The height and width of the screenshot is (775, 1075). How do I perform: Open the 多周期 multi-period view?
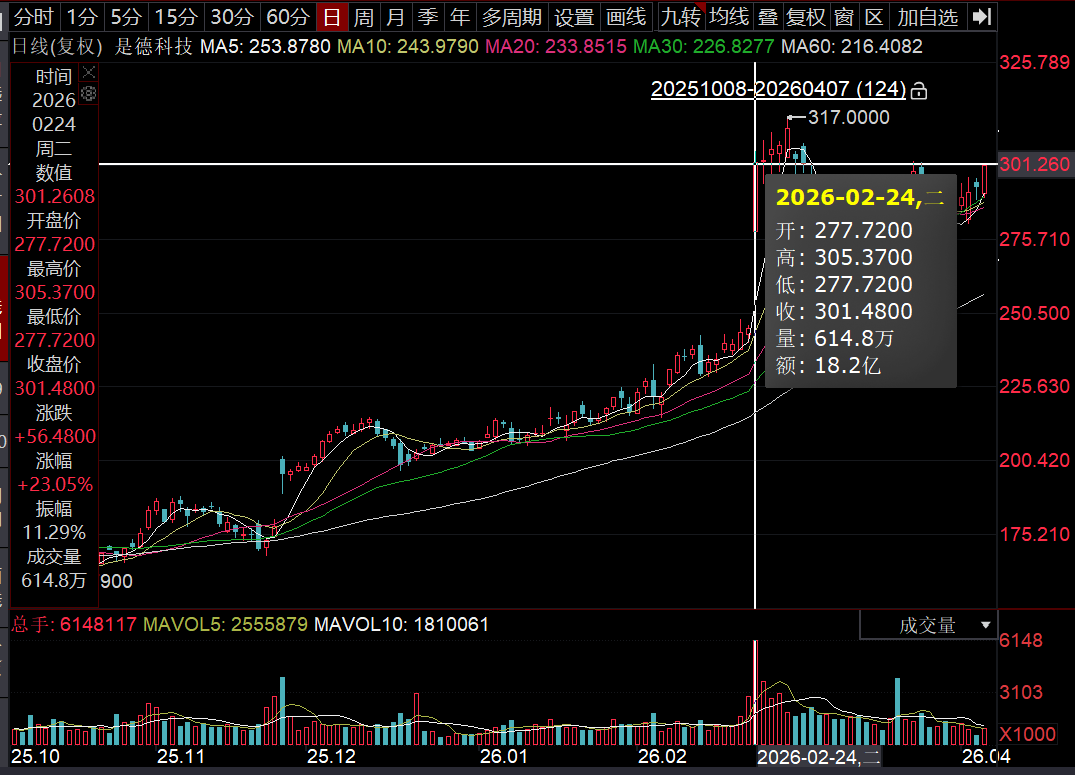pyautogui.click(x=512, y=16)
